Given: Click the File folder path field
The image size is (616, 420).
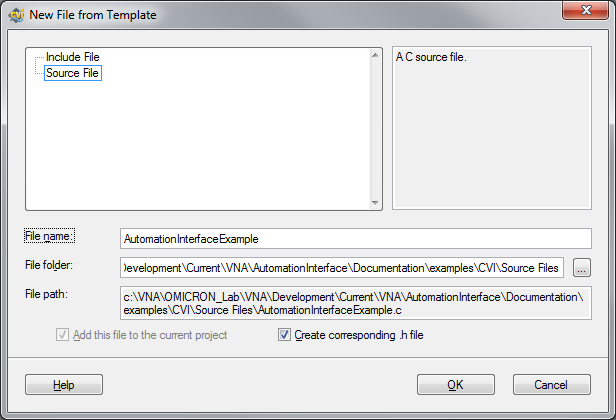Looking at the screenshot, I should (342, 268).
